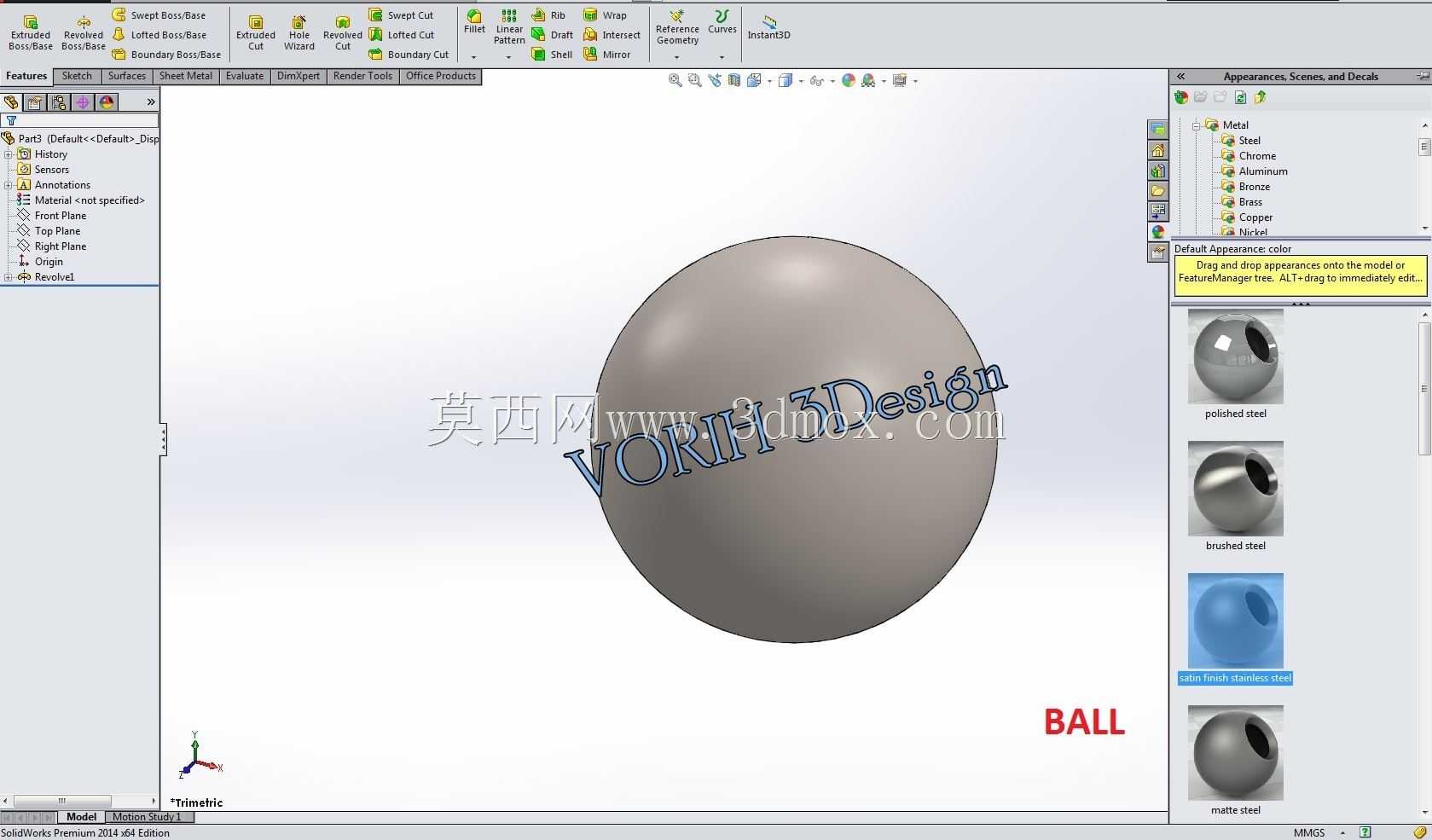This screenshot has width=1432, height=840.
Task: Activate the Swept Cut tool
Action: point(401,15)
